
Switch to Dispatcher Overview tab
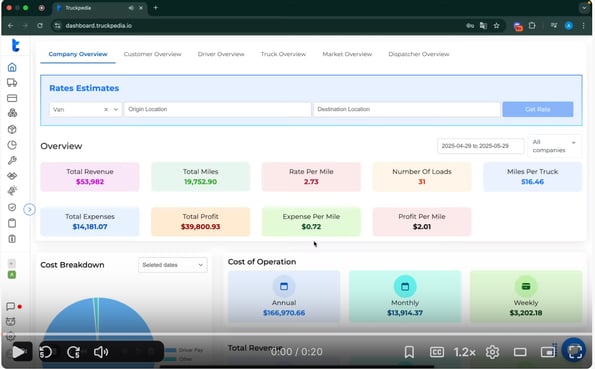click(x=419, y=54)
